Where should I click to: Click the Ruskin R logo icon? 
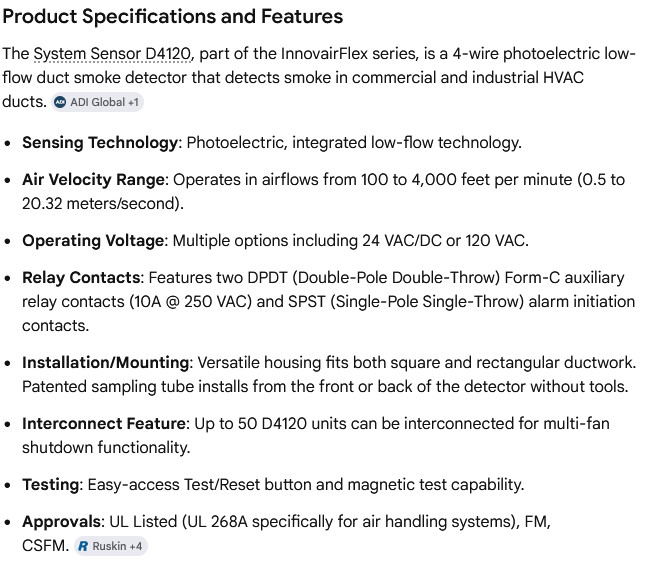[x=83, y=546]
